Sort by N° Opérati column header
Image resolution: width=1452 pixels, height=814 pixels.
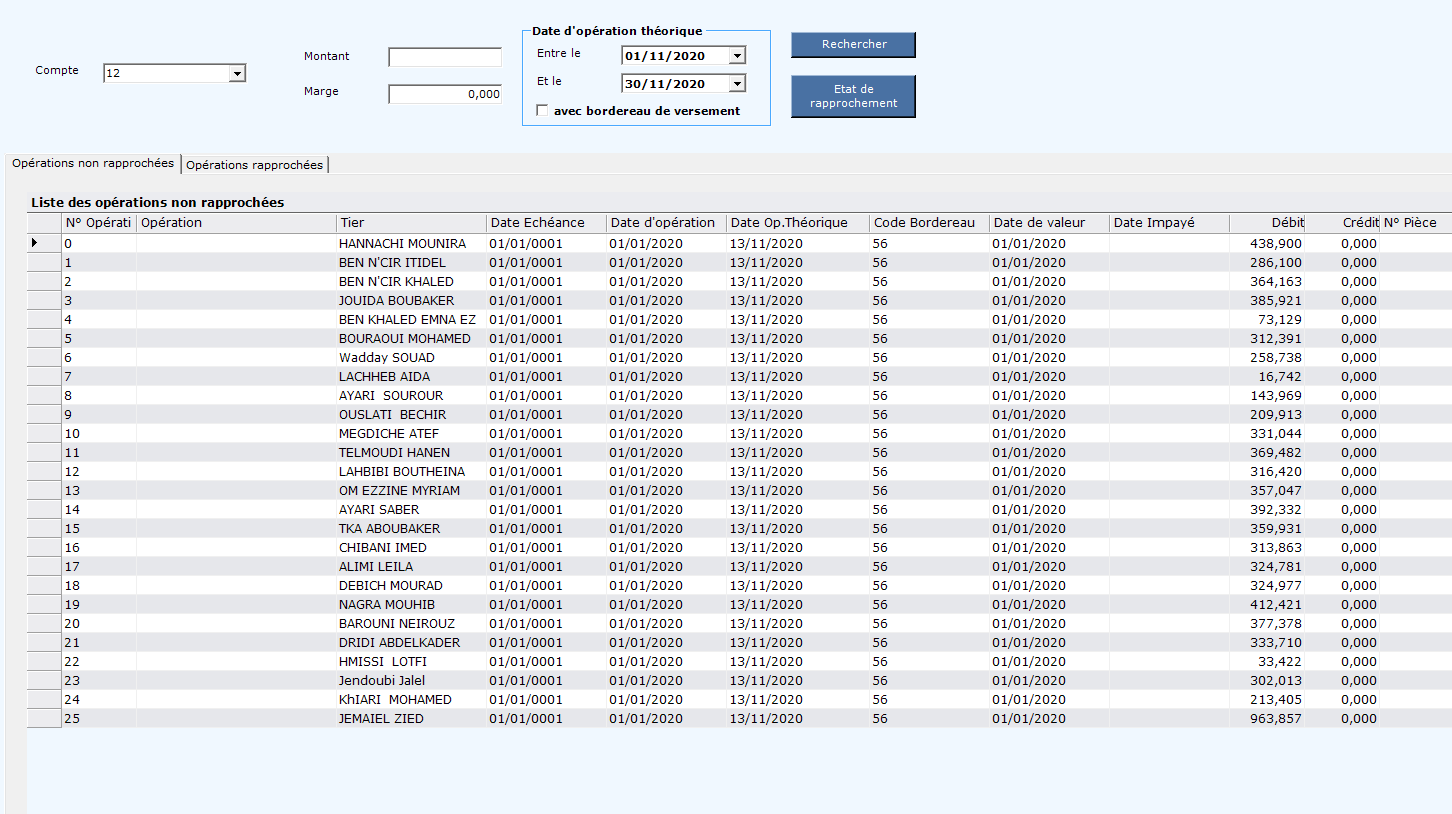(99, 223)
